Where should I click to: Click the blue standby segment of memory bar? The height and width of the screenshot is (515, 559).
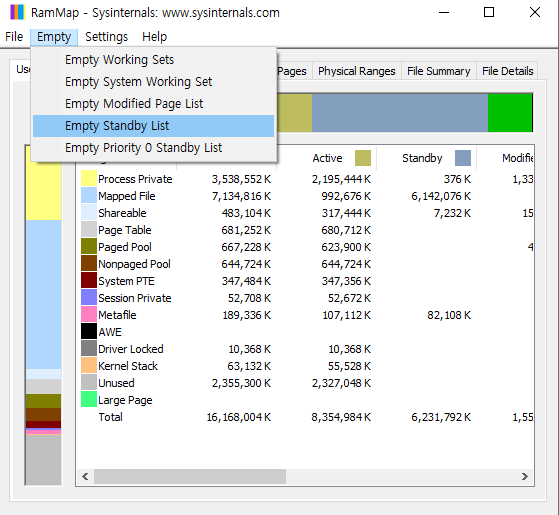[400, 113]
